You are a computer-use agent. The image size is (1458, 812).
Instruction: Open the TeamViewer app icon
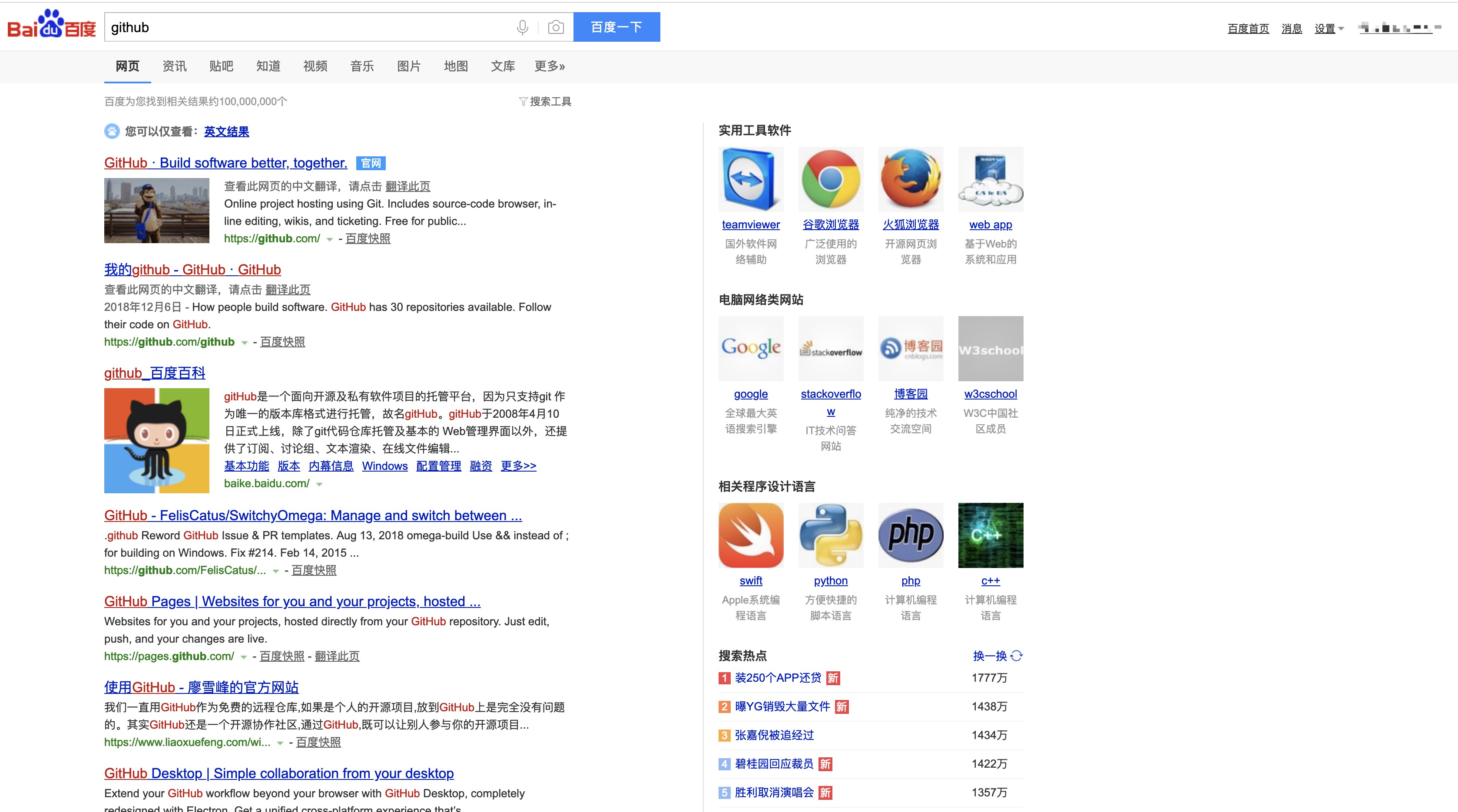751,179
